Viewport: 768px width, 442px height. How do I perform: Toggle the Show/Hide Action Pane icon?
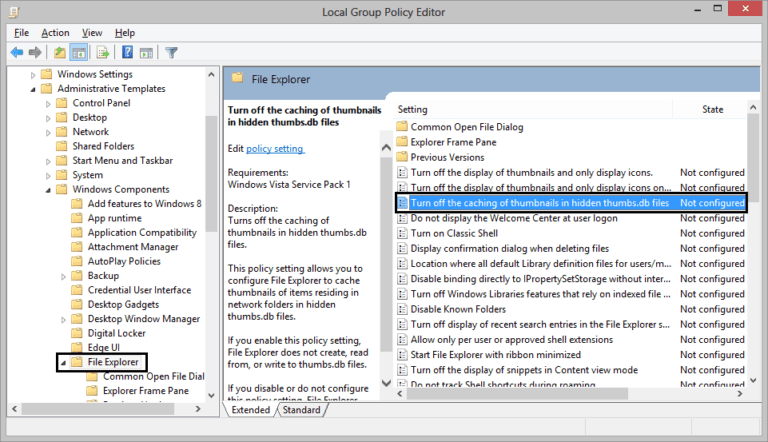pos(146,52)
